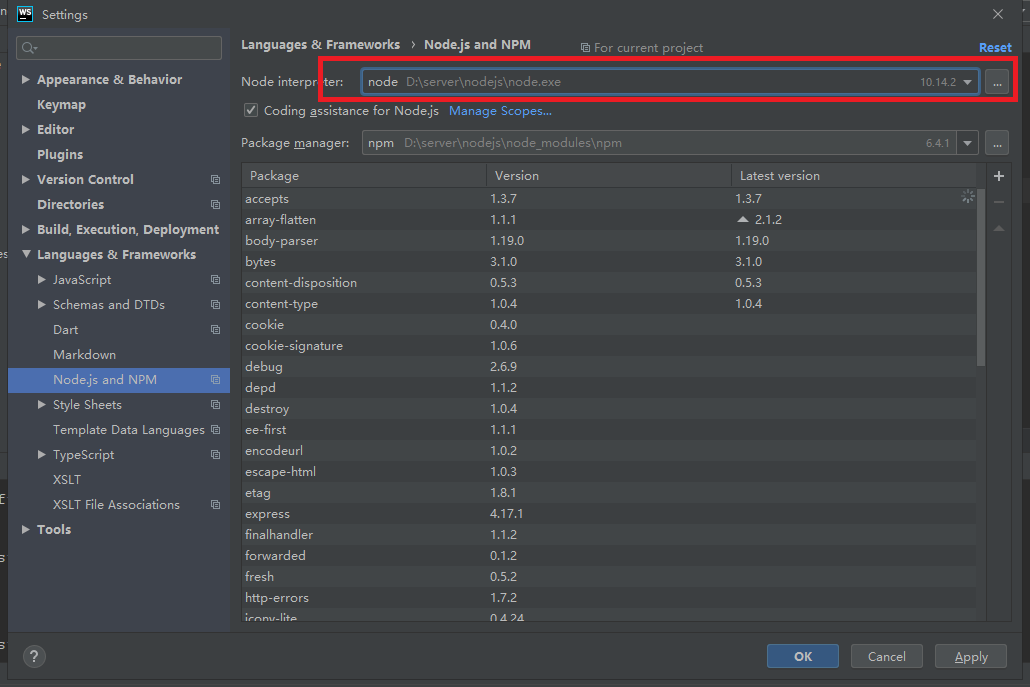Click the project-level icon beside Template Data Languages

click(x=215, y=430)
